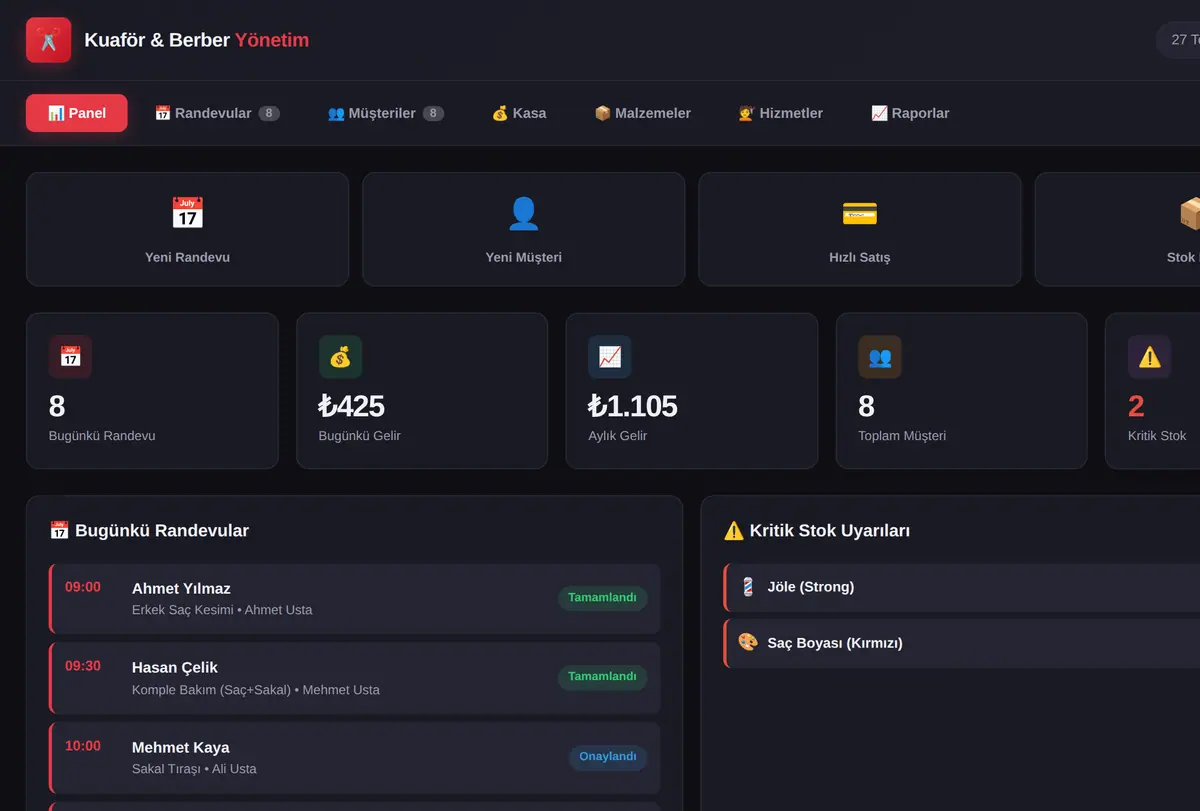Click customer name Mehmet Kaya
Screen dimensions: 1200x811
pos(181,747)
